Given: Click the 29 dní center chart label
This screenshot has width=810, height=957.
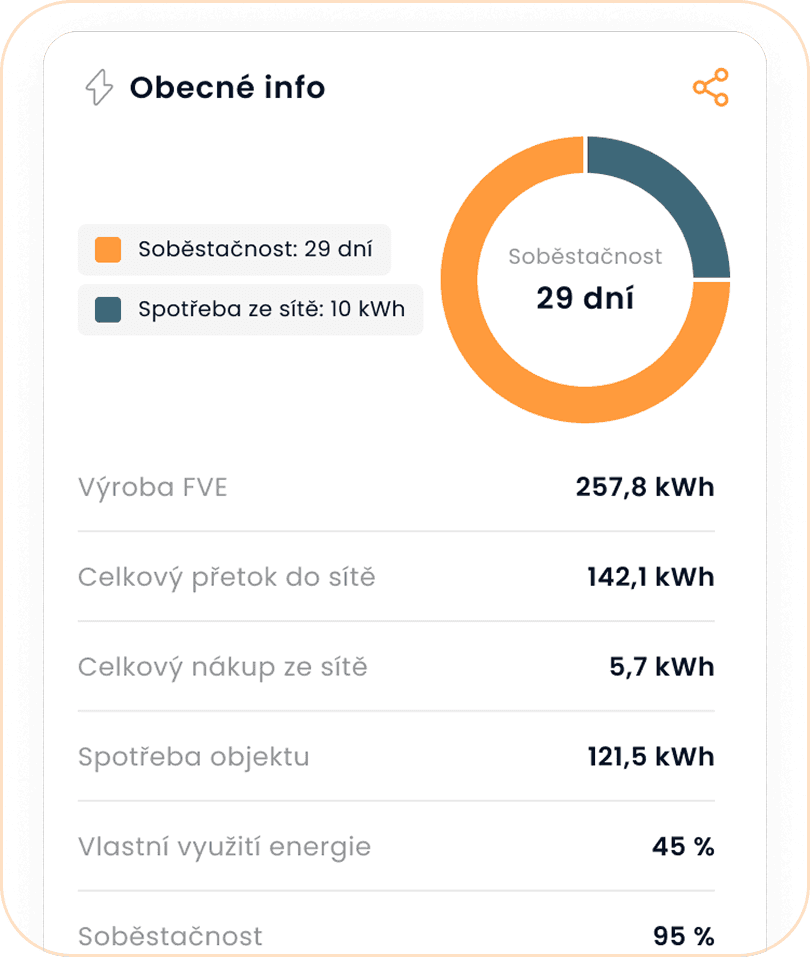Looking at the screenshot, I should pyautogui.click(x=585, y=298).
